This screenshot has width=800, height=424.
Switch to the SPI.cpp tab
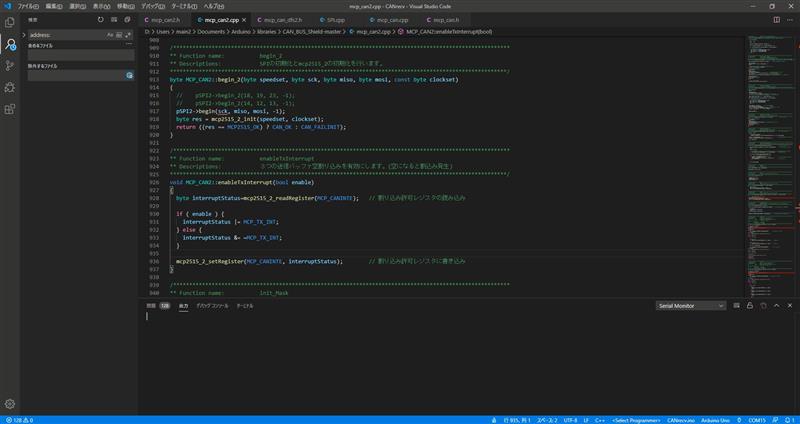[x=336, y=20]
